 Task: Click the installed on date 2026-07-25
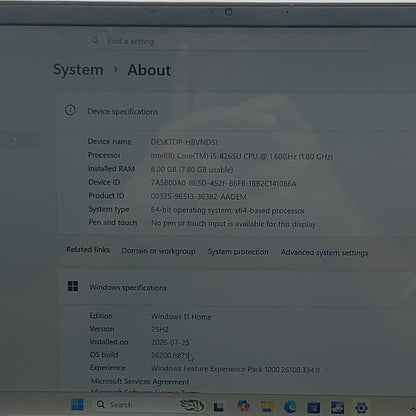(170, 342)
